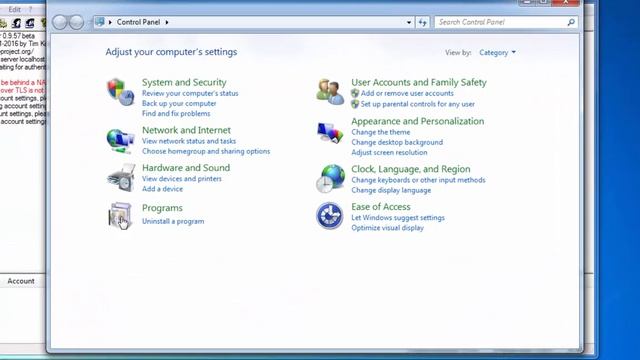Image resolution: width=640 pixels, height=360 pixels.
Task: Open Appearance and Personalization heading
Action: coord(418,121)
